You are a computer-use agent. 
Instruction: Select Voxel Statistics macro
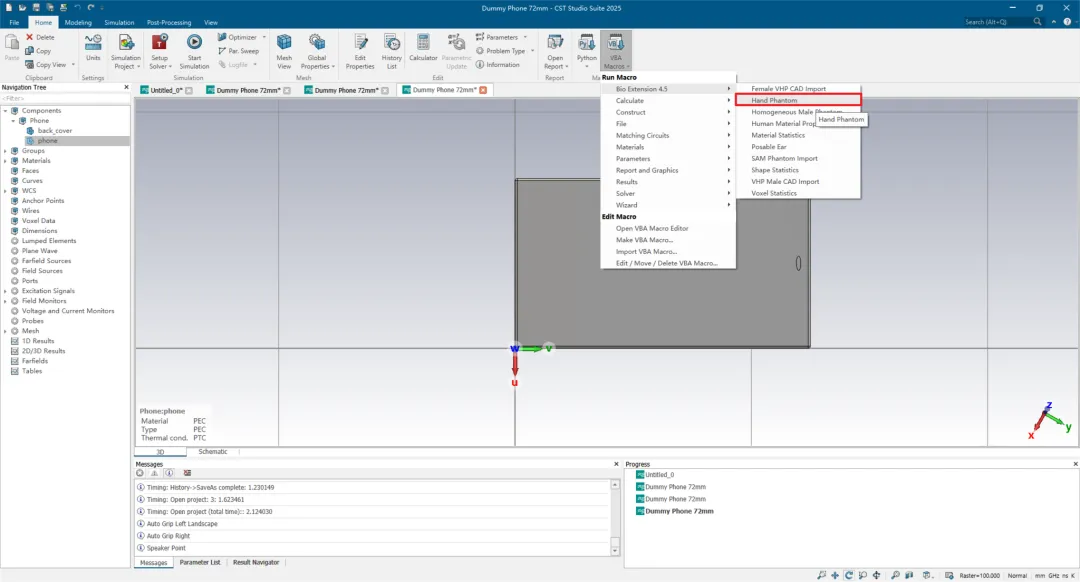coord(798,194)
